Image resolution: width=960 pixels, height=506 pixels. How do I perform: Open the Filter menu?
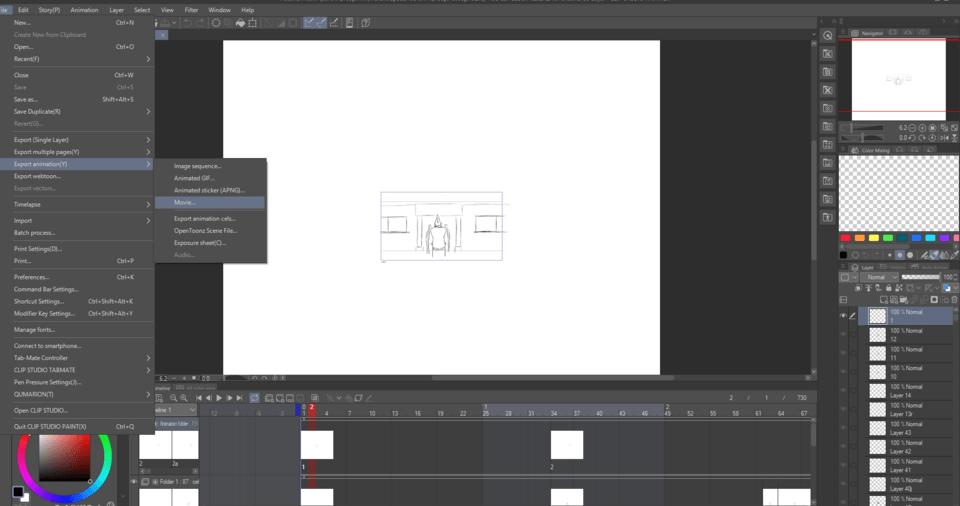coord(191,10)
